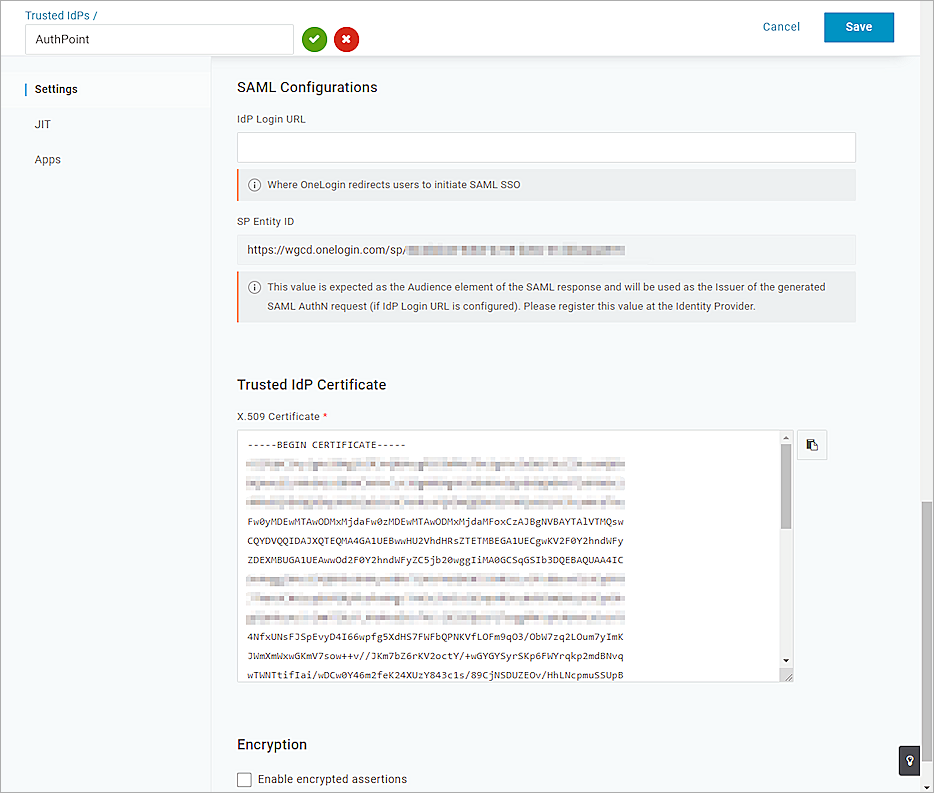Open the Apps section

(47, 159)
